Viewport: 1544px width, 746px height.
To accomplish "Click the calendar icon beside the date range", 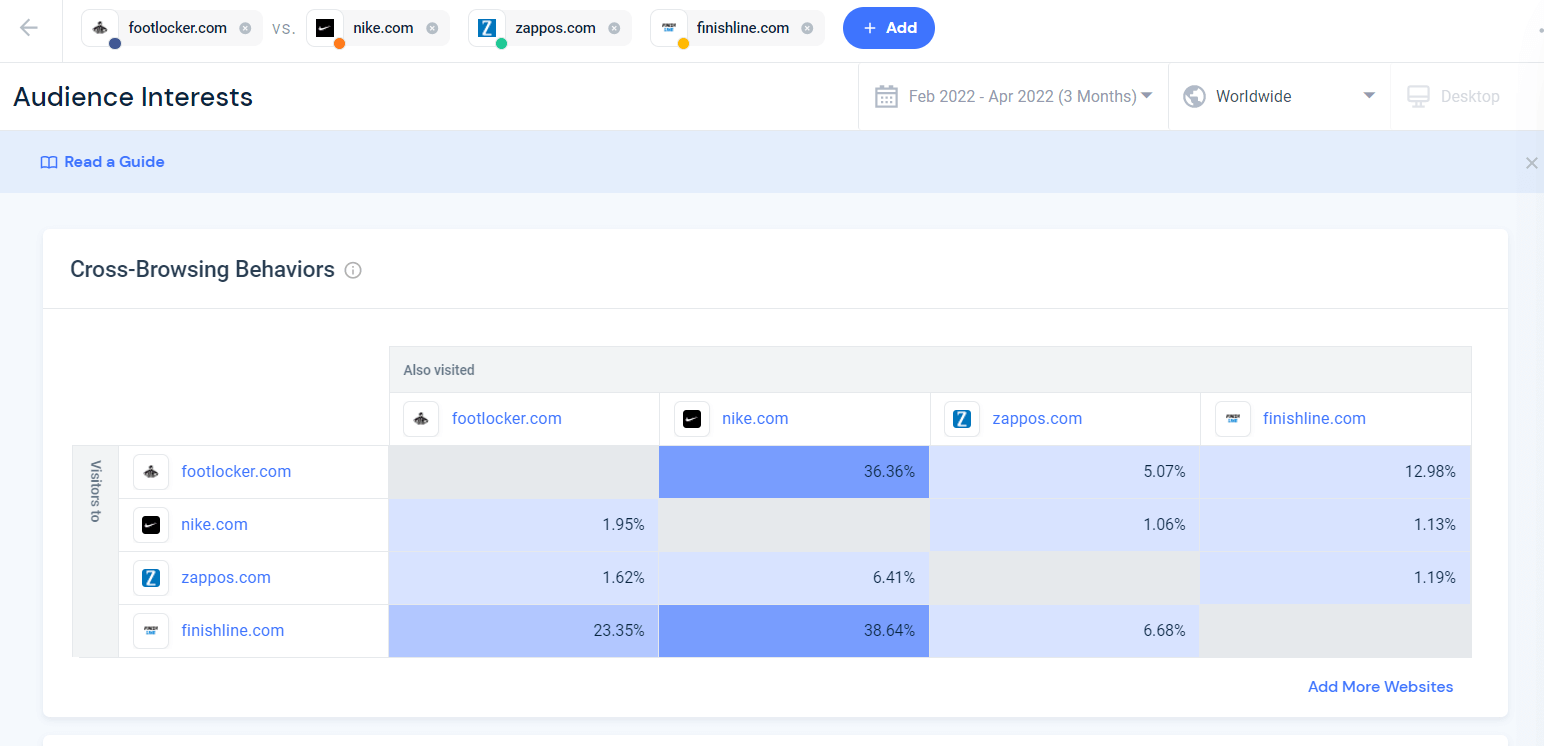I will tap(886, 97).
